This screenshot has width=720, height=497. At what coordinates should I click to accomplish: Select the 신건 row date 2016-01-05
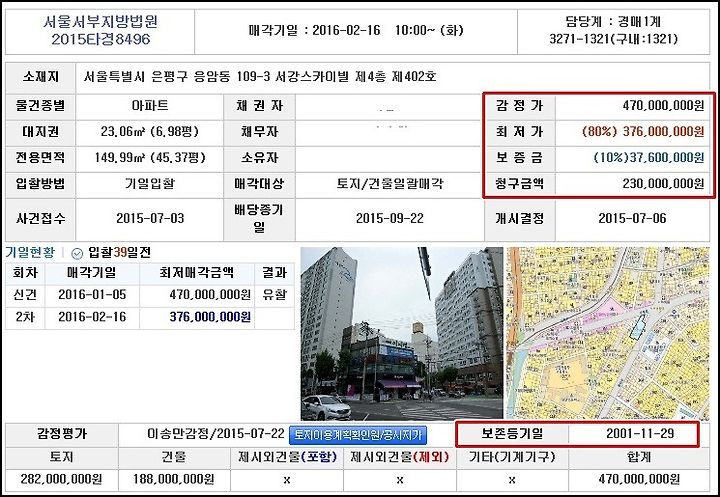(92, 294)
